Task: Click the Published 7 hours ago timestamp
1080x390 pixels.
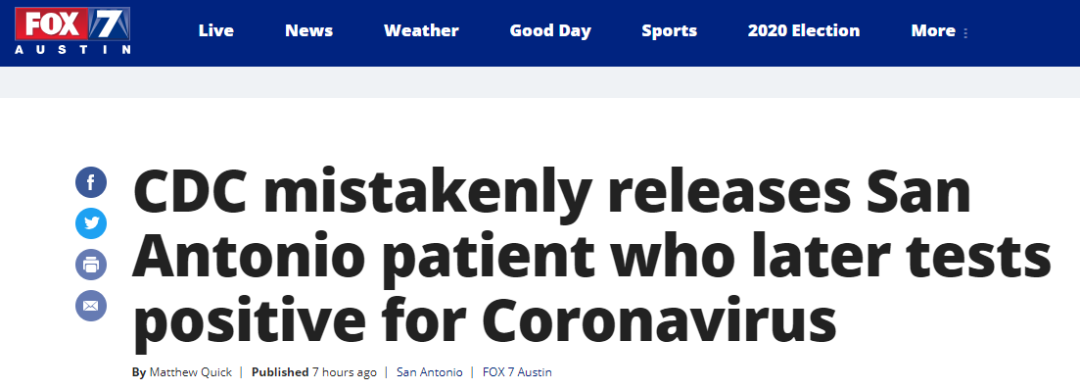Action: point(314,372)
